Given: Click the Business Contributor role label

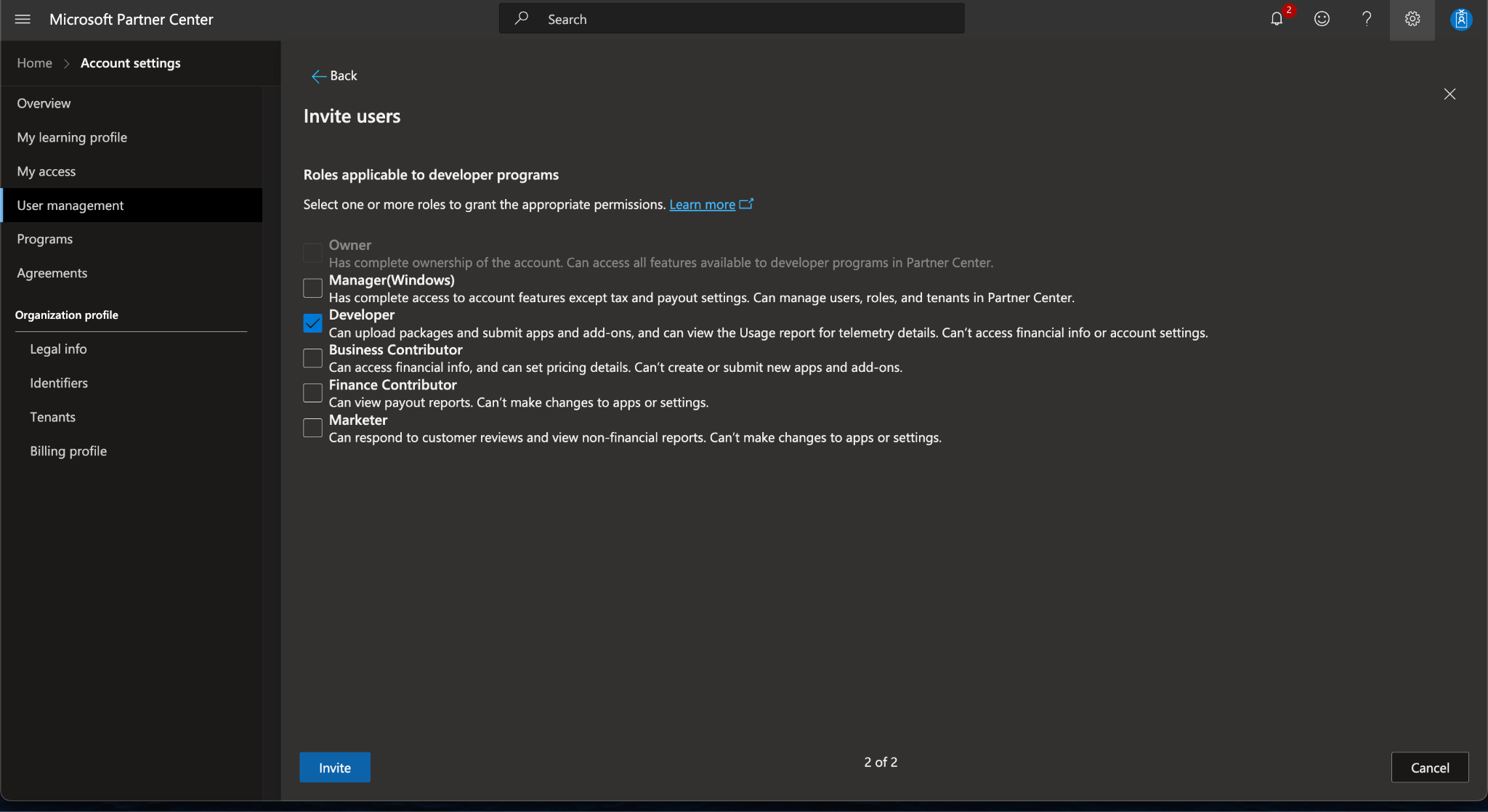Looking at the screenshot, I should tap(395, 349).
